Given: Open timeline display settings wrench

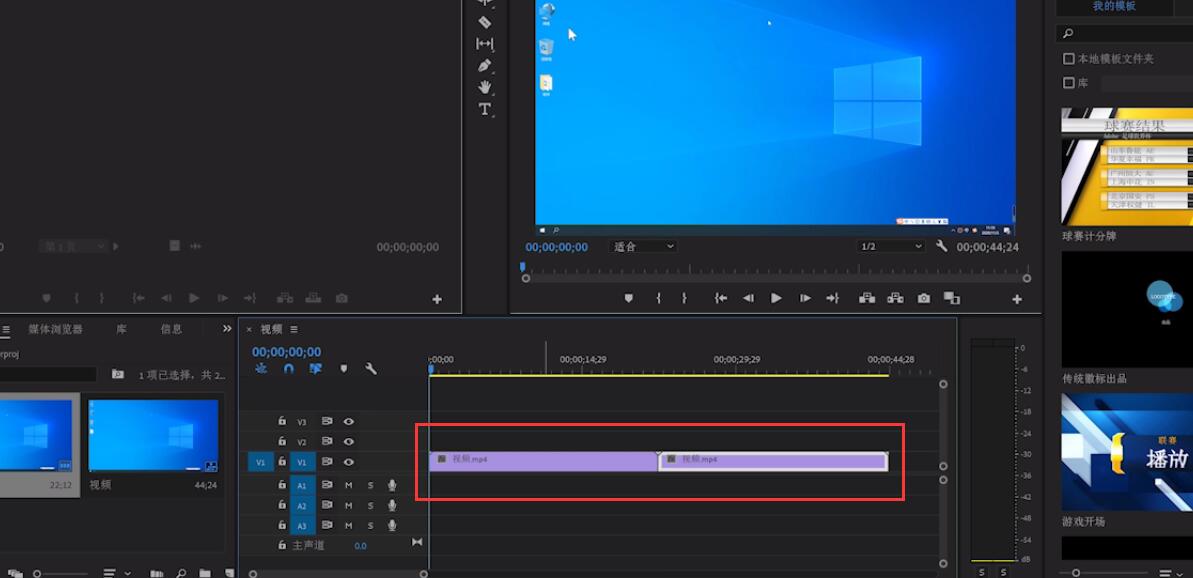Looking at the screenshot, I should (371, 368).
